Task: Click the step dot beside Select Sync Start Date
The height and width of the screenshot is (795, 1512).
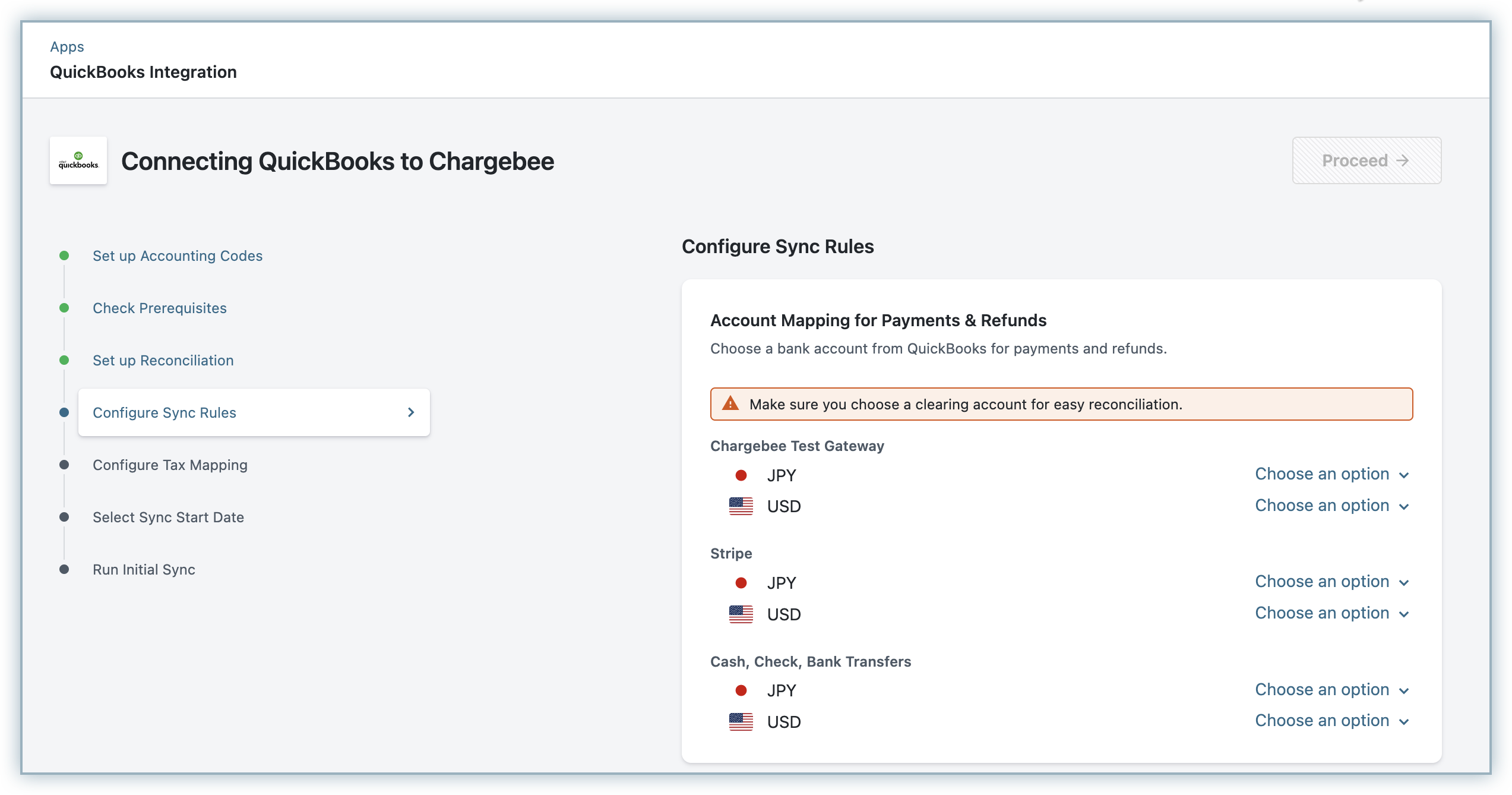Action: pos(64,517)
